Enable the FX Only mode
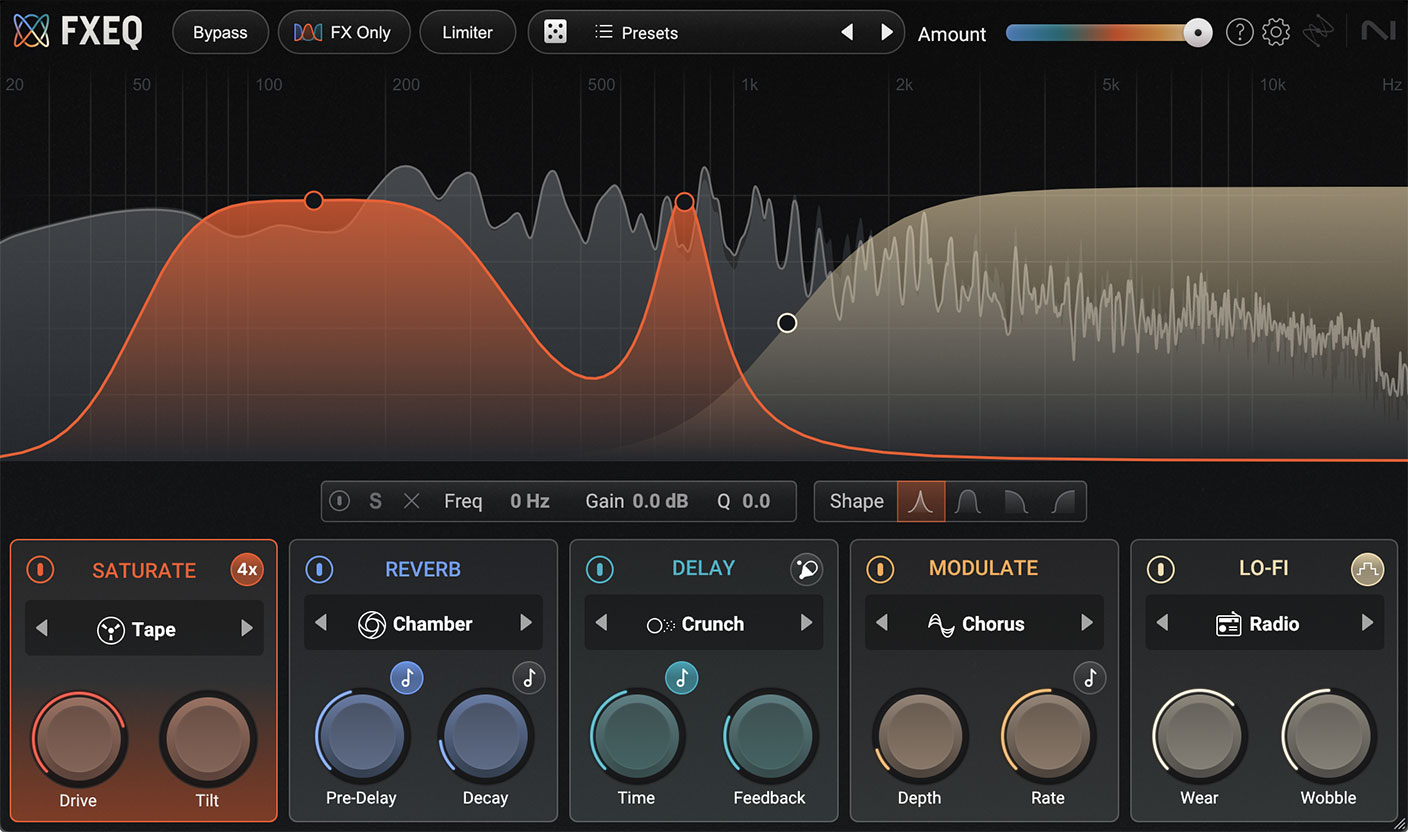This screenshot has width=1408, height=832. coord(344,33)
